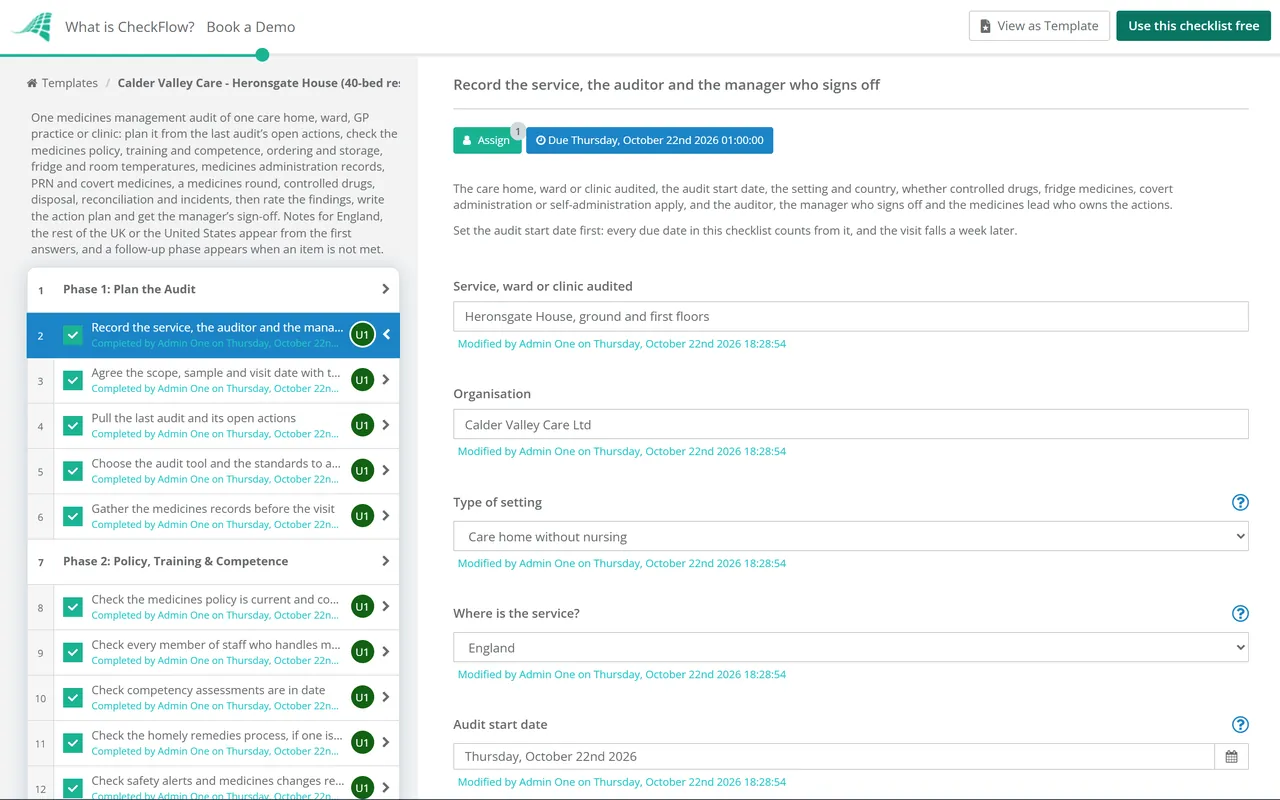Uncheck 'Choose the audit tool' task checkbox
This screenshot has height=800, width=1280.
click(73, 471)
